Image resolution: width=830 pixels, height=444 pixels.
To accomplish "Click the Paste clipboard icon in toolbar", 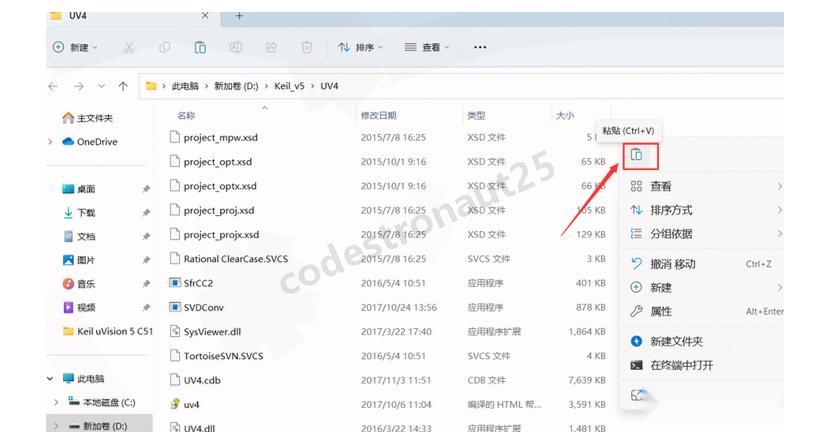I will (200, 48).
